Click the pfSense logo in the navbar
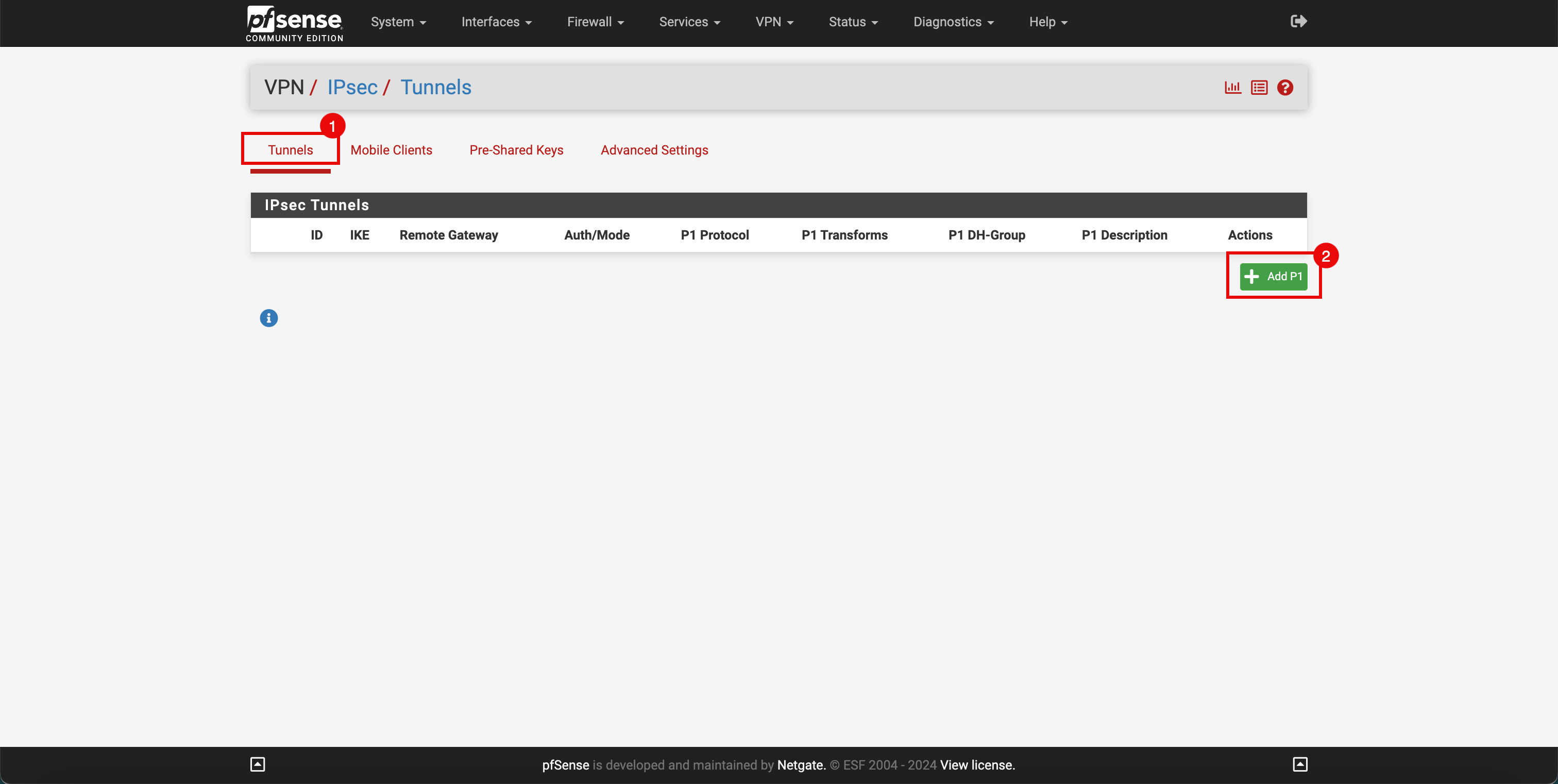 pyautogui.click(x=294, y=22)
